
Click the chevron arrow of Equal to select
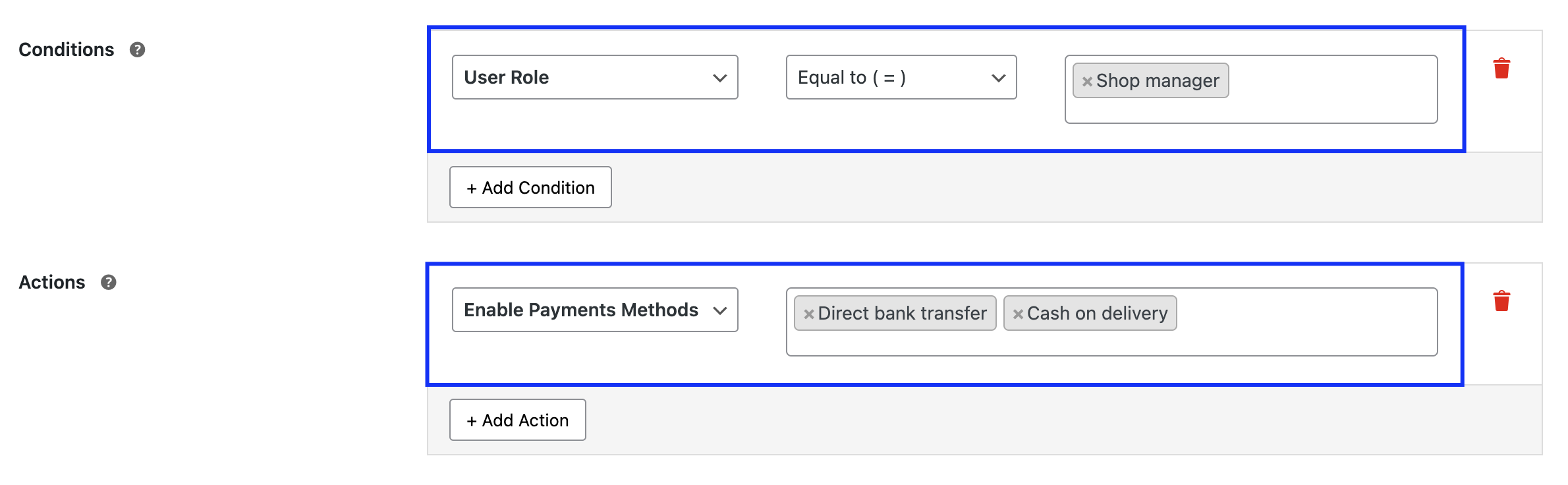(999, 78)
